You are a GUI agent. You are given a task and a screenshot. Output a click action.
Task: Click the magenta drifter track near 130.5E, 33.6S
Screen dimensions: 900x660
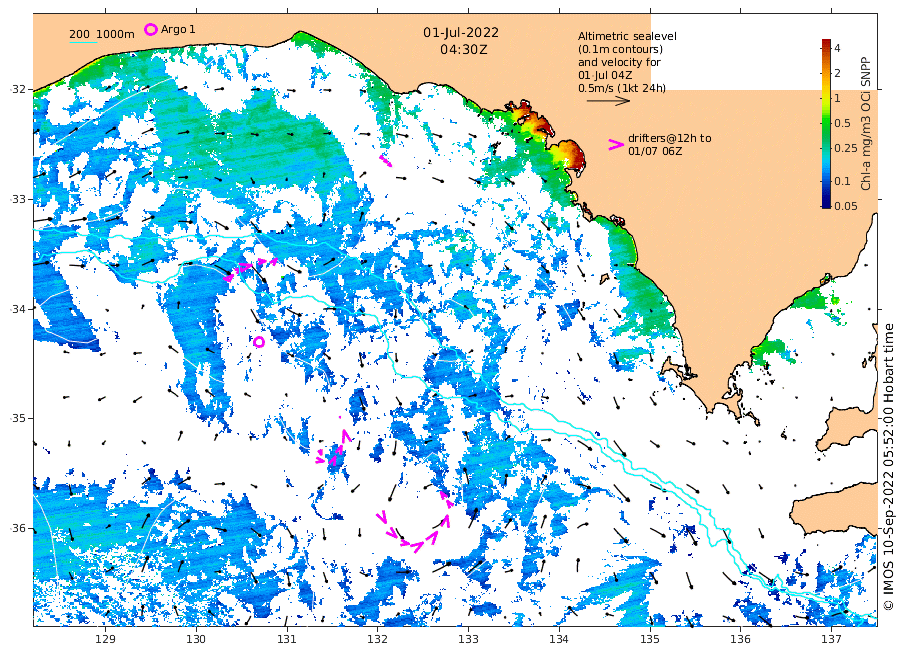tap(250, 269)
